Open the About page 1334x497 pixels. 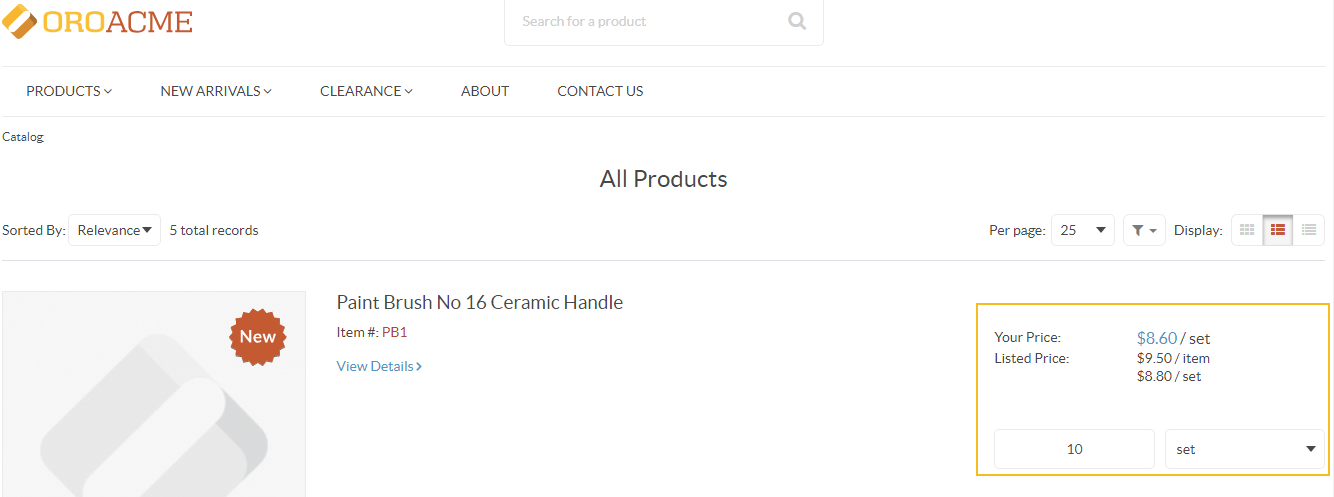click(485, 91)
